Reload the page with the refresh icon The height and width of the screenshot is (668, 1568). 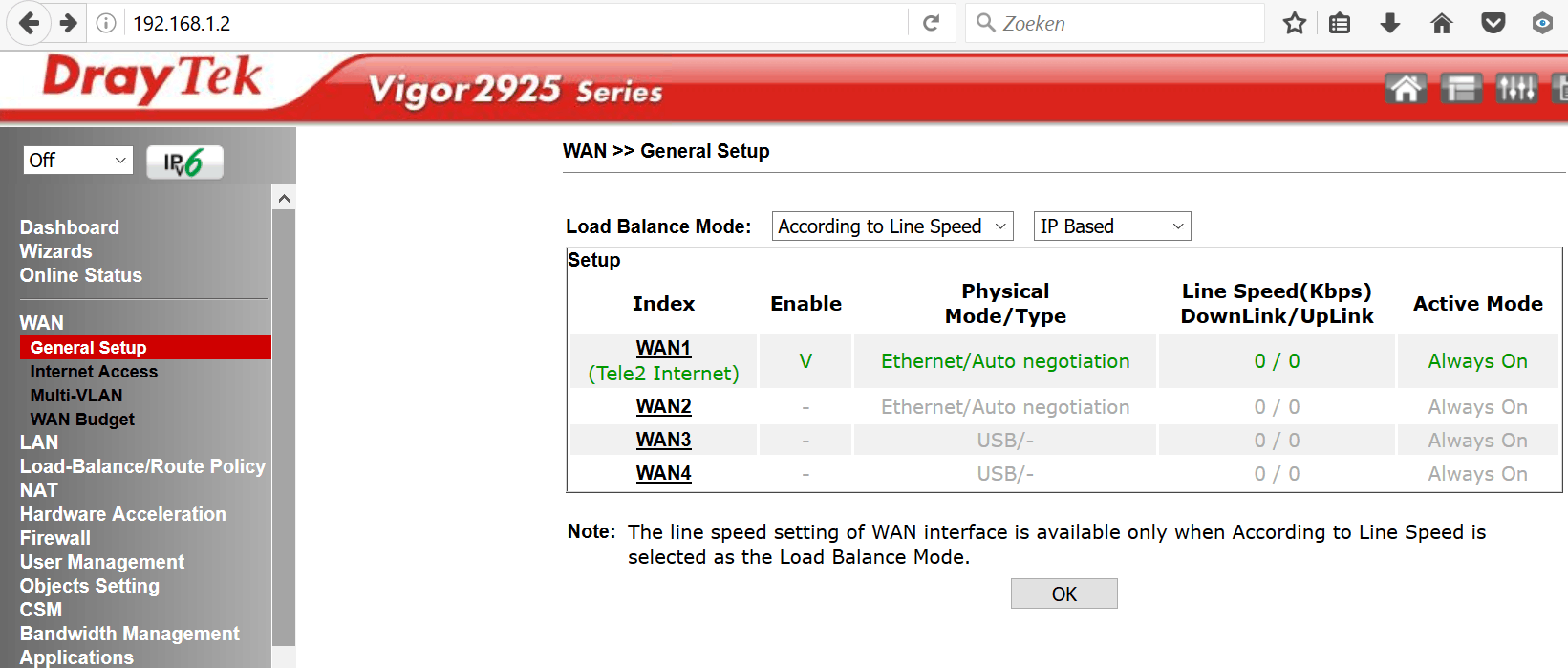[x=931, y=23]
